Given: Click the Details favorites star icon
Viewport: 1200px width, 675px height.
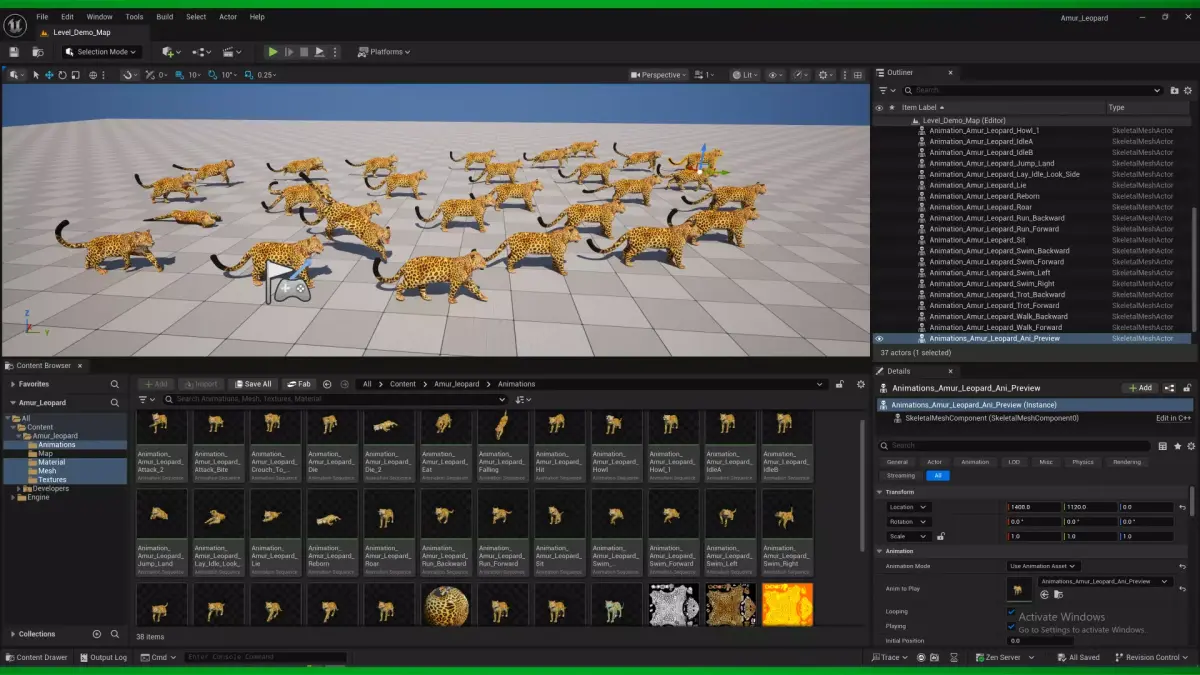Looking at the screenshot, I should point(1177,446).
